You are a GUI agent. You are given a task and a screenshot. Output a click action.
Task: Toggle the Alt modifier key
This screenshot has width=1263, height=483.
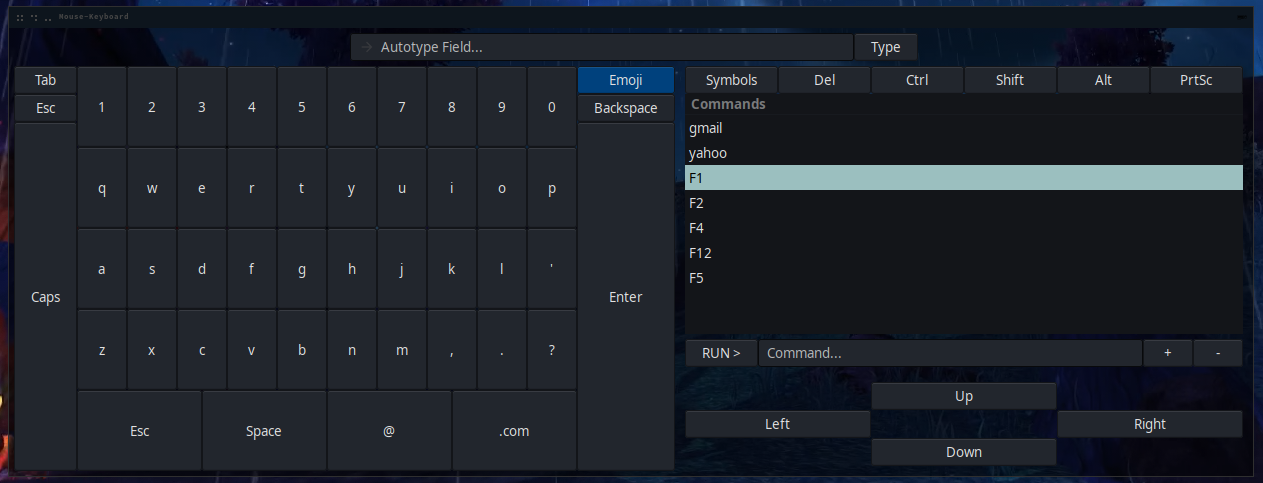click(1103, 80)
